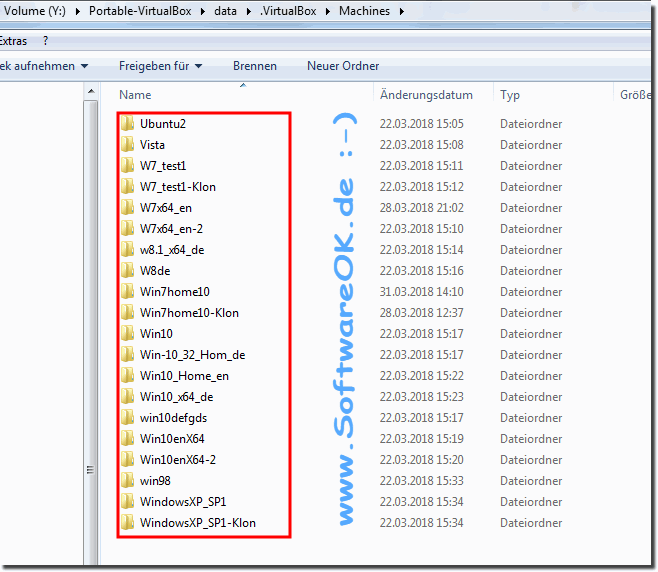The image size is (658, 572).
Task: Go to the Machines breadcrumb
Action: pyautogui.click(x=364, y=11)
